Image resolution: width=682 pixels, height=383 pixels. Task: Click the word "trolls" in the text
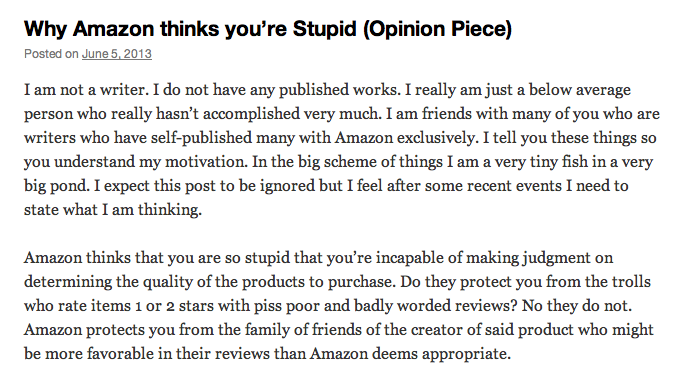coord(631,282)
